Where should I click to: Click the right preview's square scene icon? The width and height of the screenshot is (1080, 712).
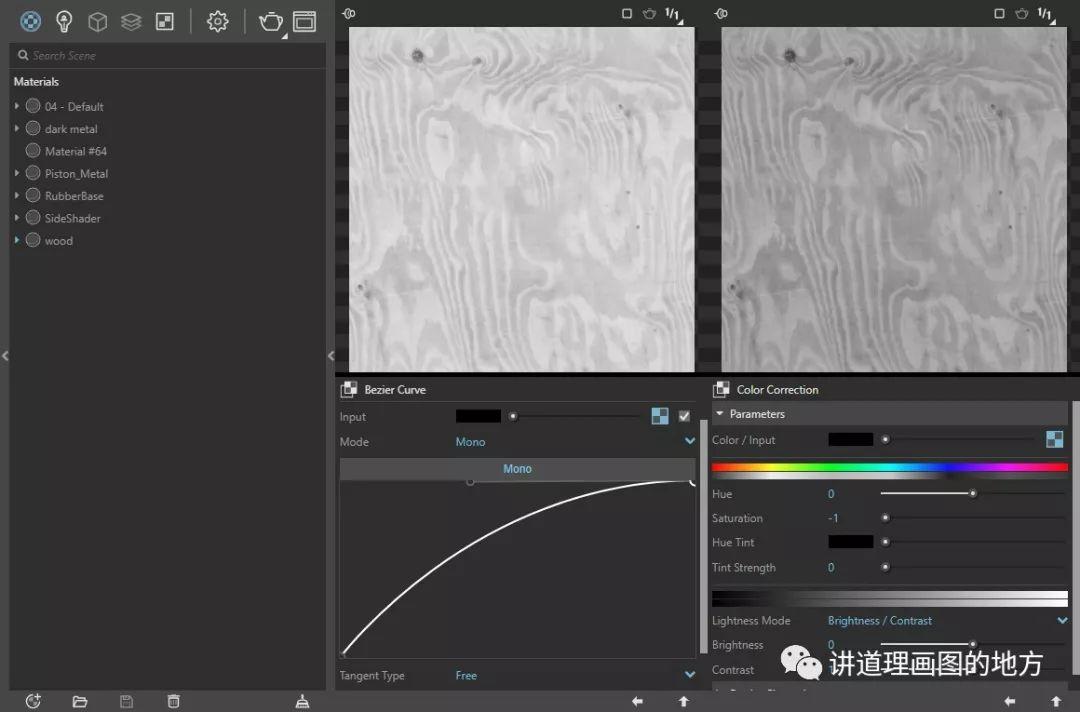(999, 14)
